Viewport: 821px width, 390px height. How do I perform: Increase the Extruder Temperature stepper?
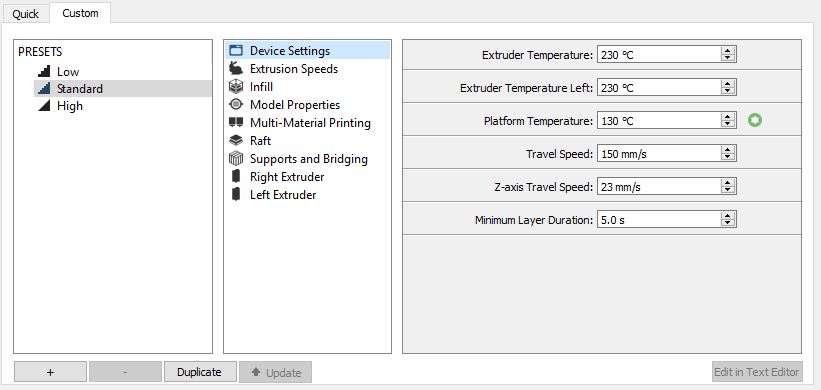click(728, 50)
